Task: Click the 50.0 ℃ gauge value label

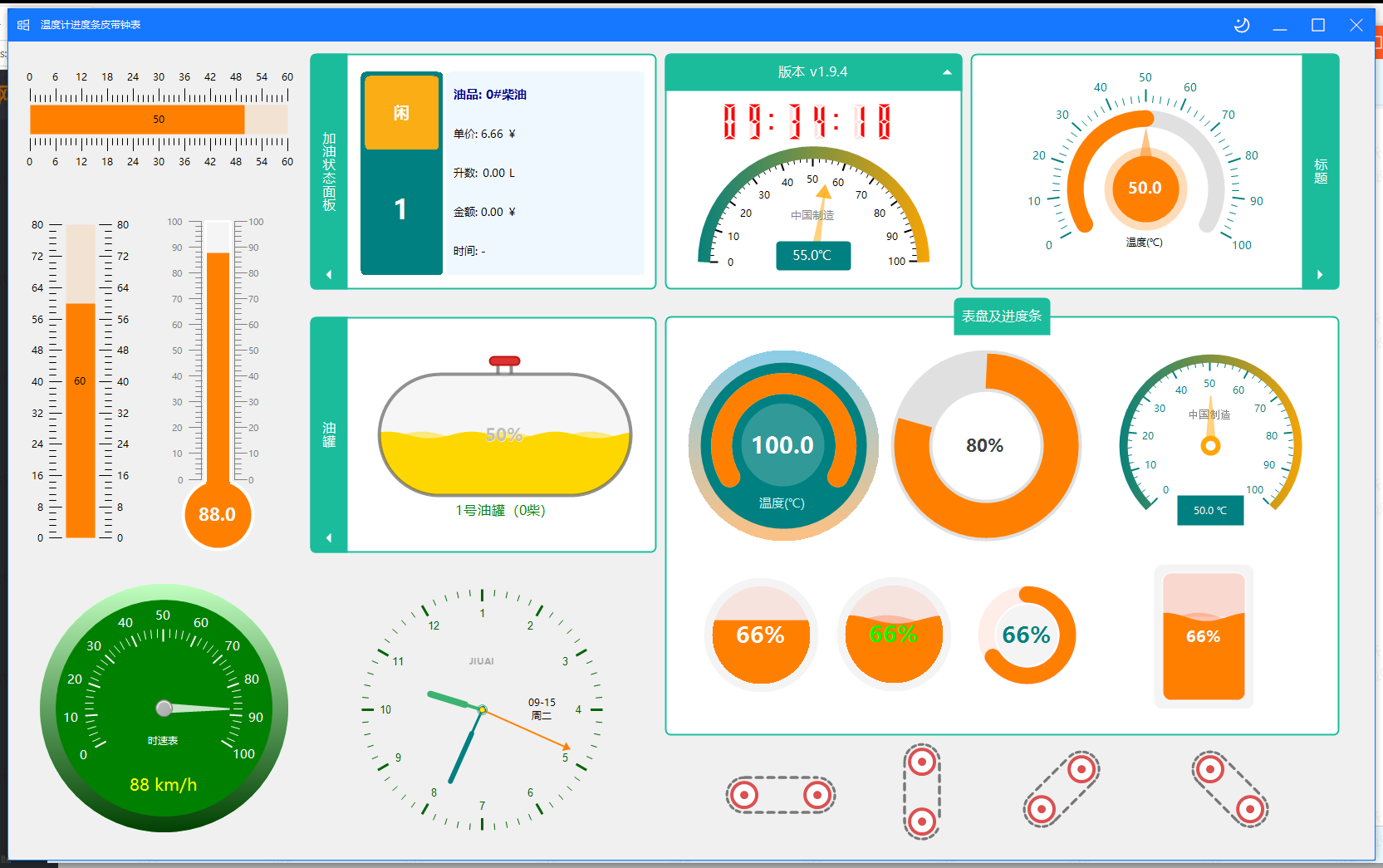Action: point(1210,510)
